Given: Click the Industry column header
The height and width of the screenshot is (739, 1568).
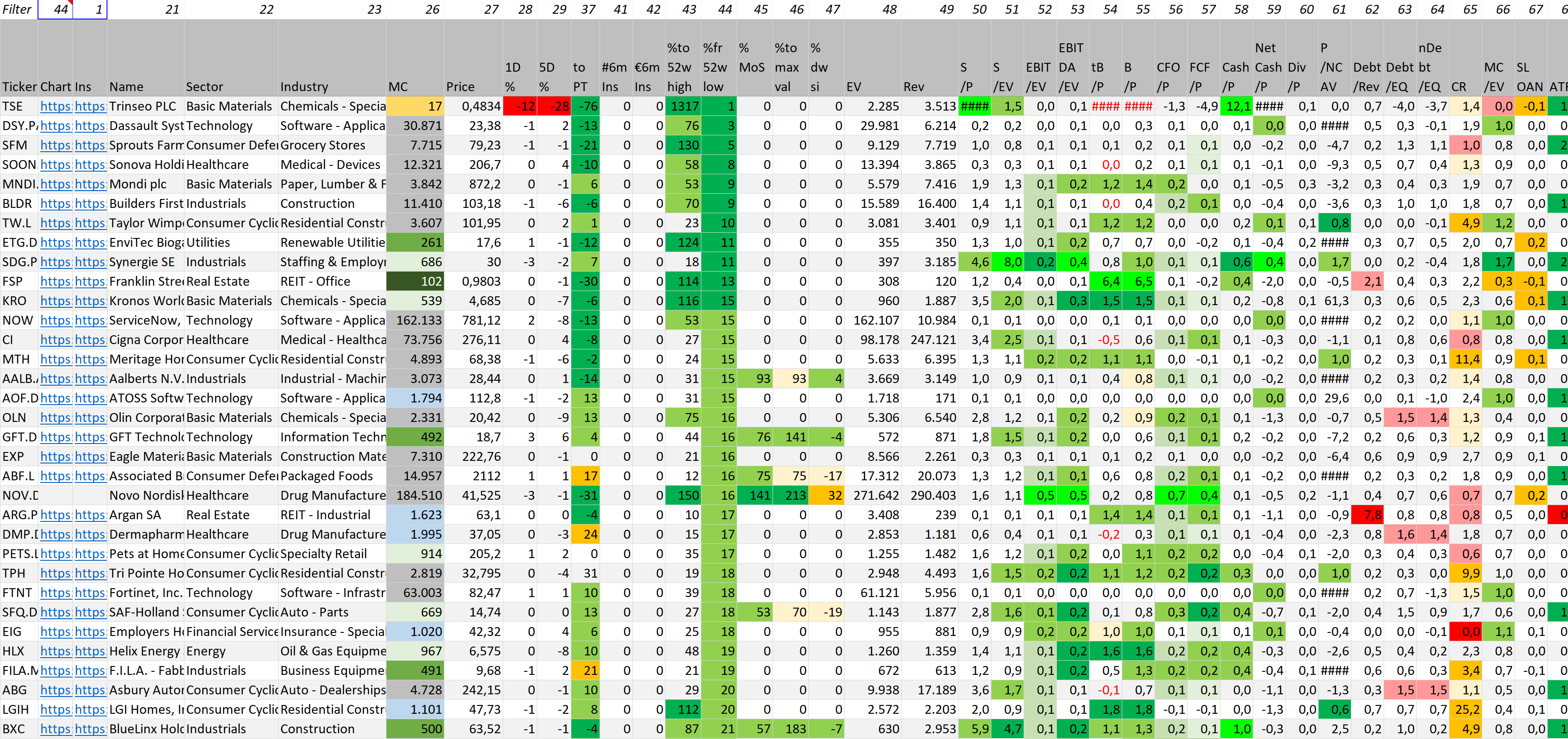Looking at the screenshot, I should pyautogui.click(x=304, y=87).
